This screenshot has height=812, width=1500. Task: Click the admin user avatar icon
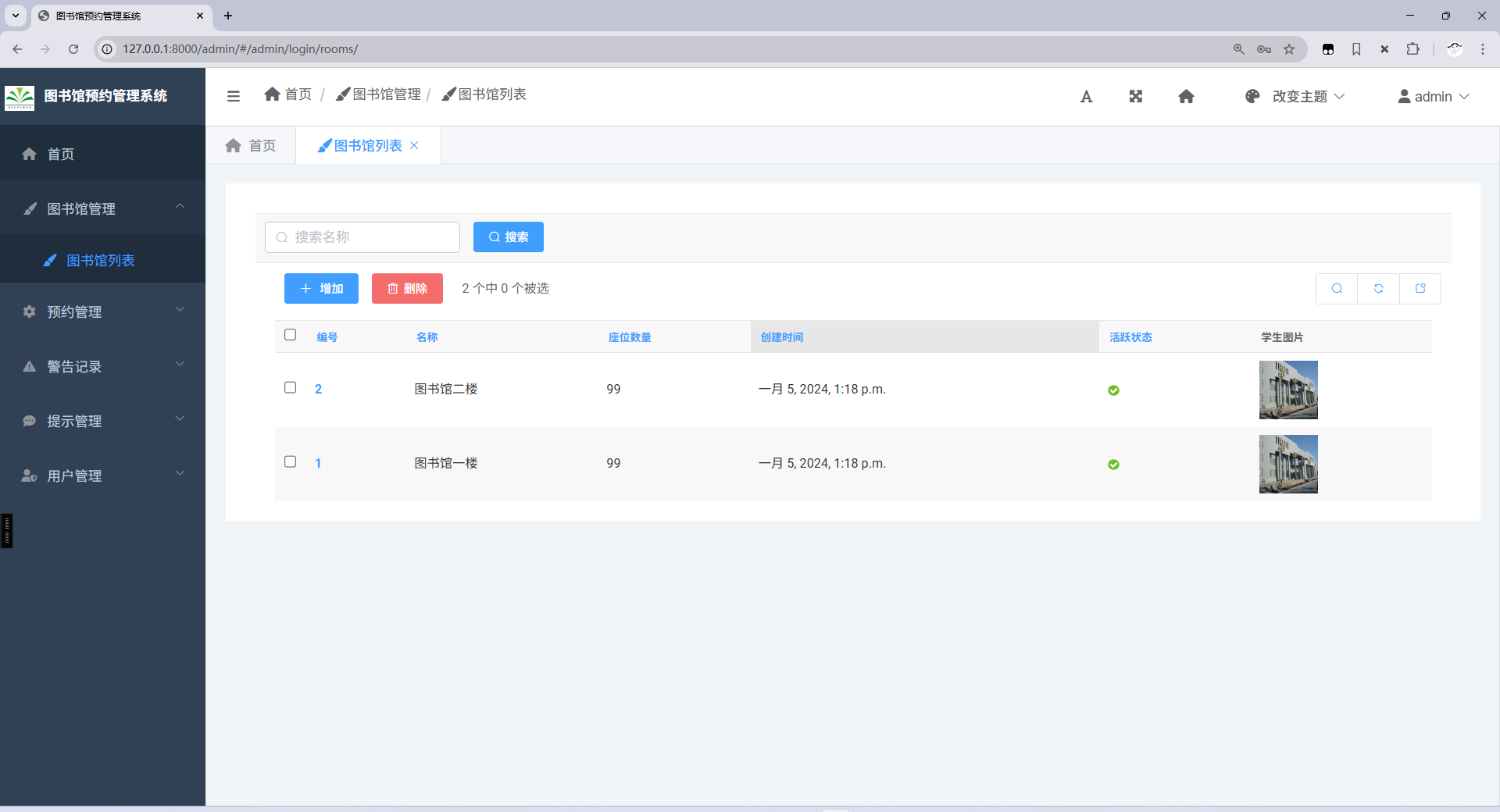(1404, 96)
